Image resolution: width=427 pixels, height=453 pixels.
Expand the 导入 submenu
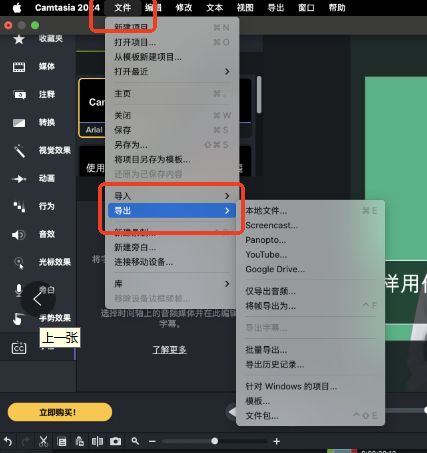172,196
